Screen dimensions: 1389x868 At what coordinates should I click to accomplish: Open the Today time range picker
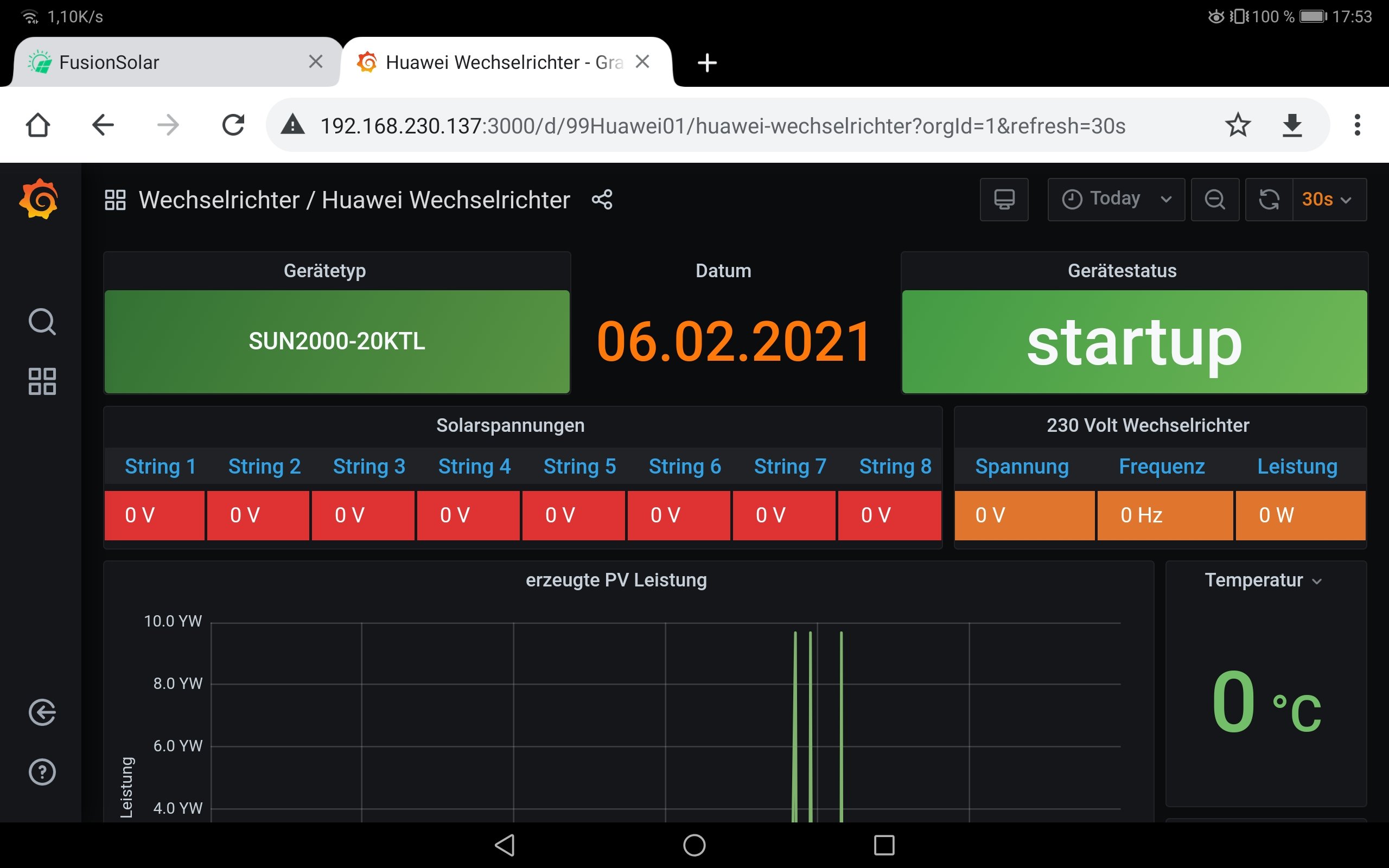(x=1115, y=199)
